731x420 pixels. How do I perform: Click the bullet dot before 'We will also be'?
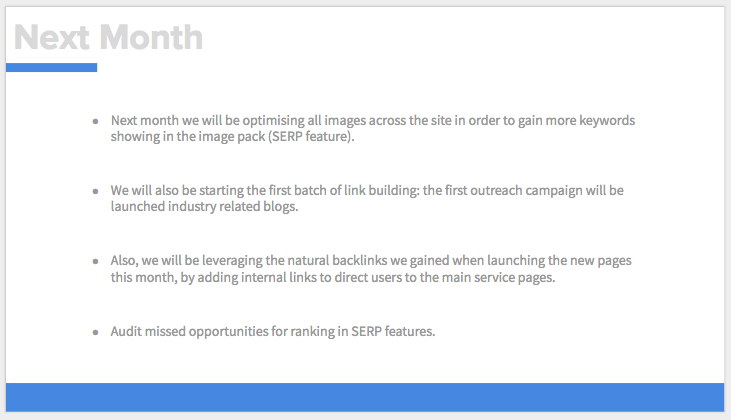click(96, 191)
